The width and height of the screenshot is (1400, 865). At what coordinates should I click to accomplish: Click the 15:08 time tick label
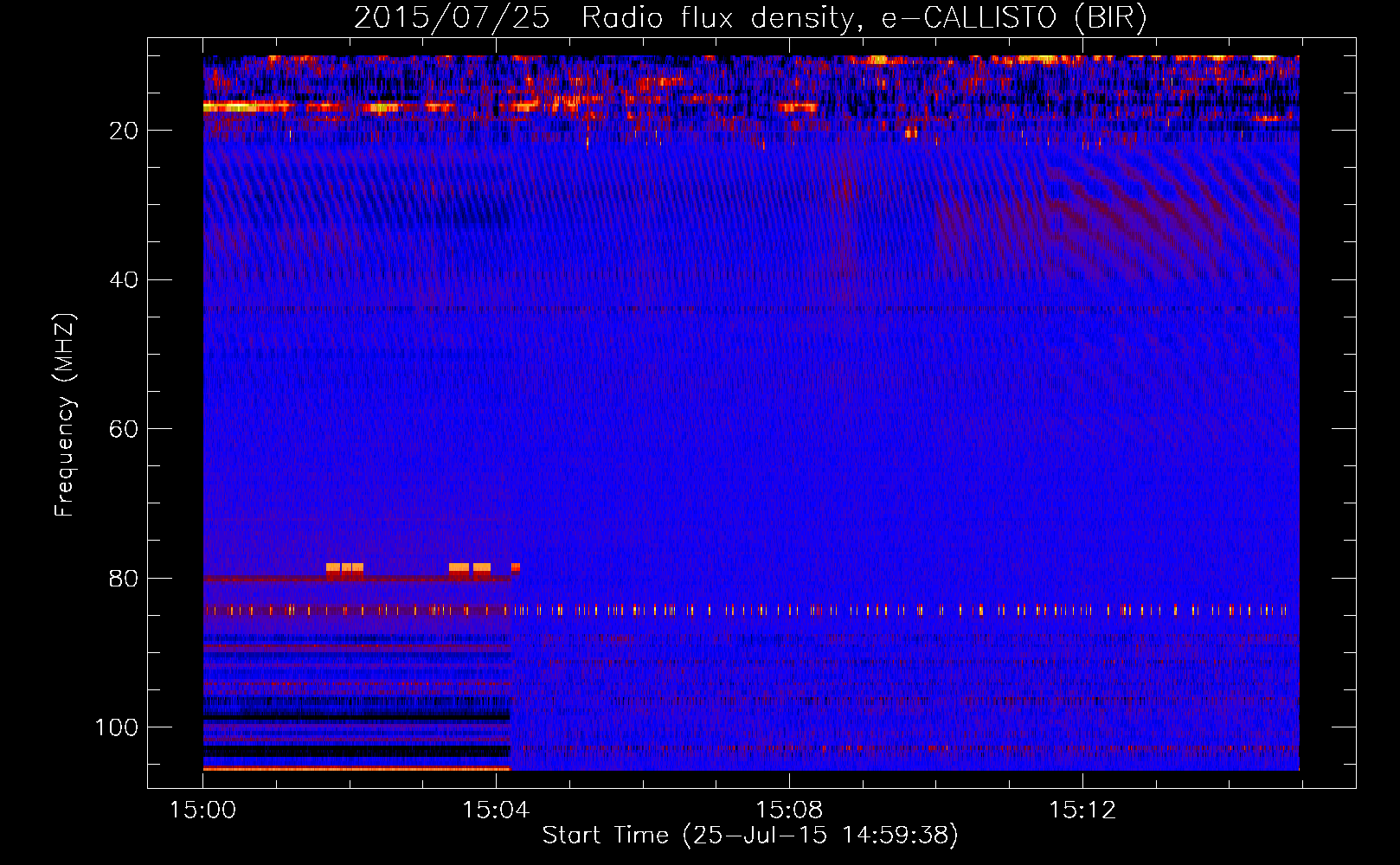coord(788,811)
